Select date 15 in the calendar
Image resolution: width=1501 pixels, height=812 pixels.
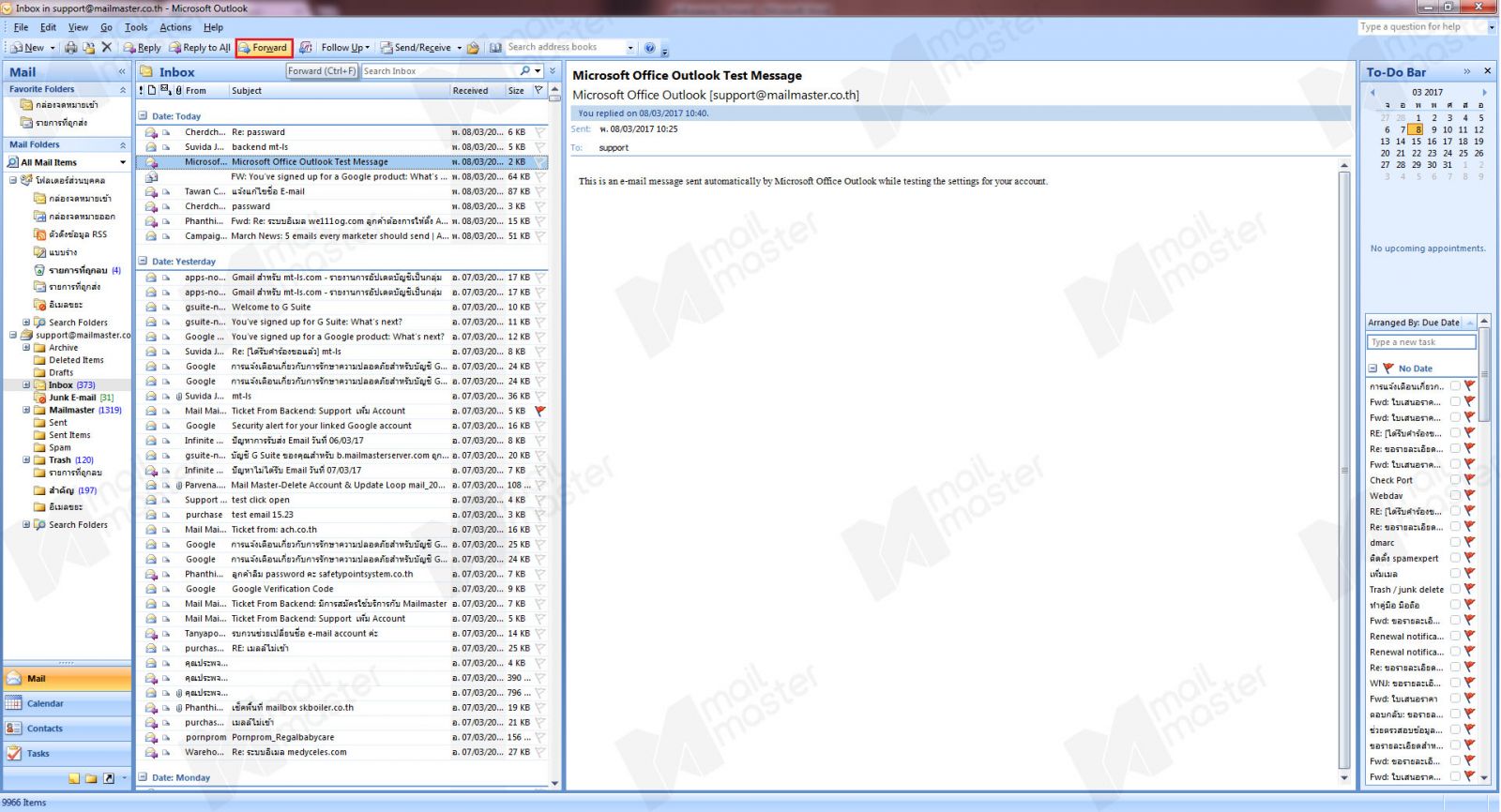(x=1417, y=142)
